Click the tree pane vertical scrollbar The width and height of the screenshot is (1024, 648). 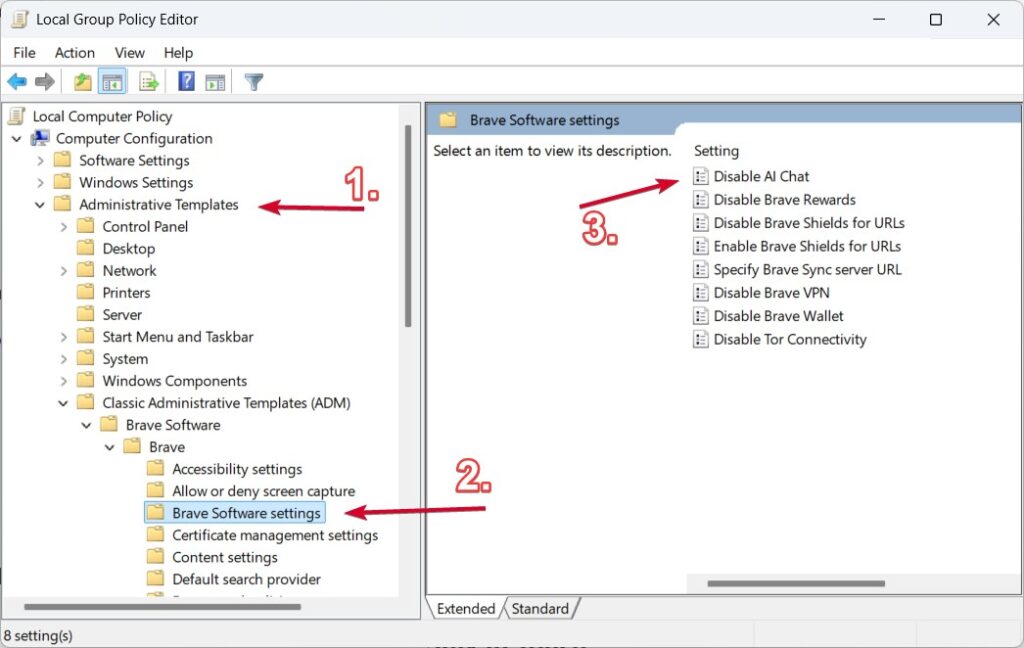(x=408, y=226)
